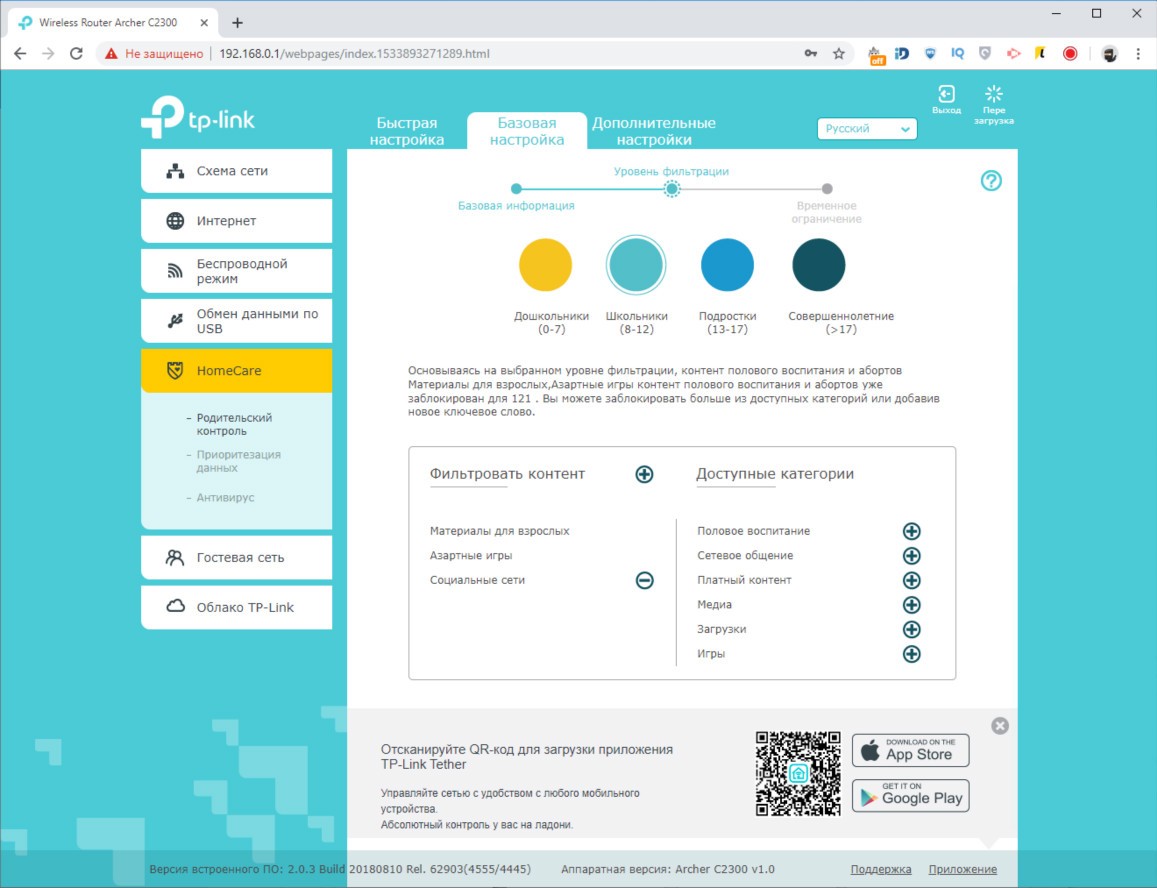Remove Социальные сети with the minus icon

(x=645, y=580)
